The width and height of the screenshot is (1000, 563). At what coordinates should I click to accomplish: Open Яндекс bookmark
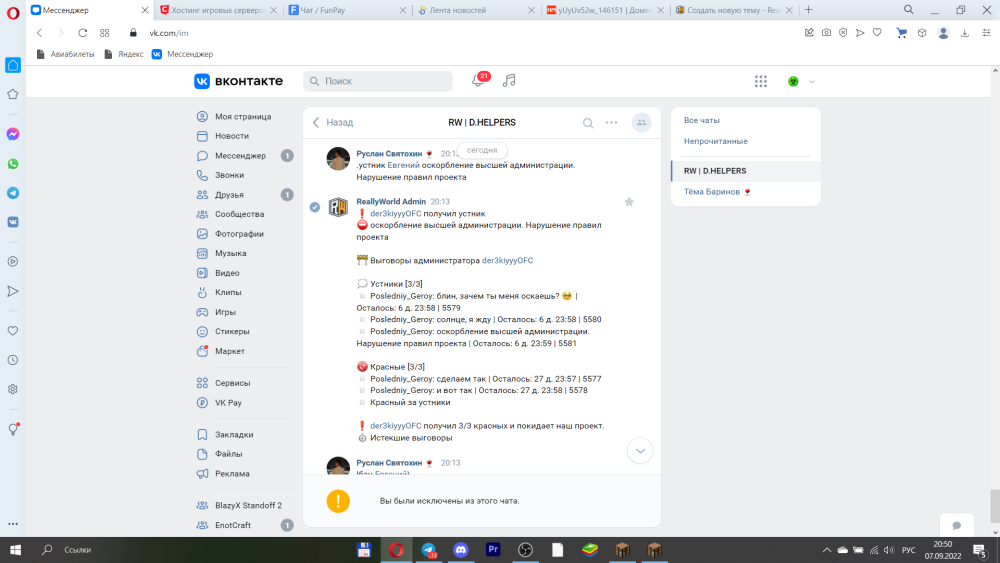tap(124, 54)
